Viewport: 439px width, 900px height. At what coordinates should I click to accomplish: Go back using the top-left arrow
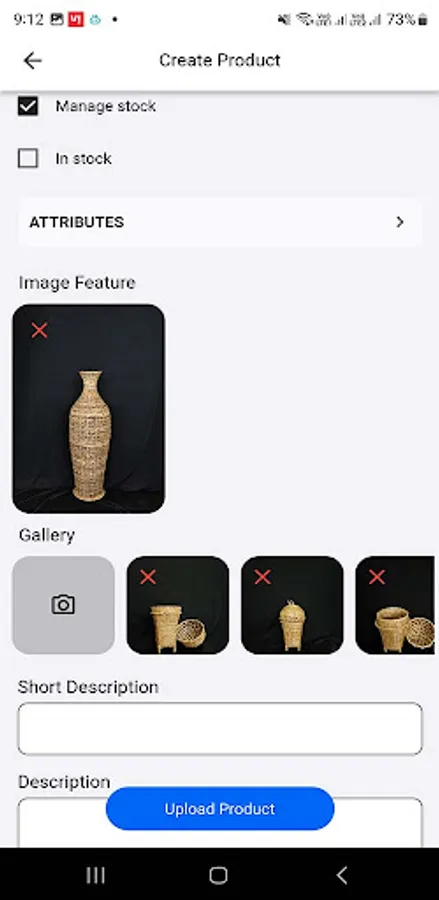coord(33,60)
